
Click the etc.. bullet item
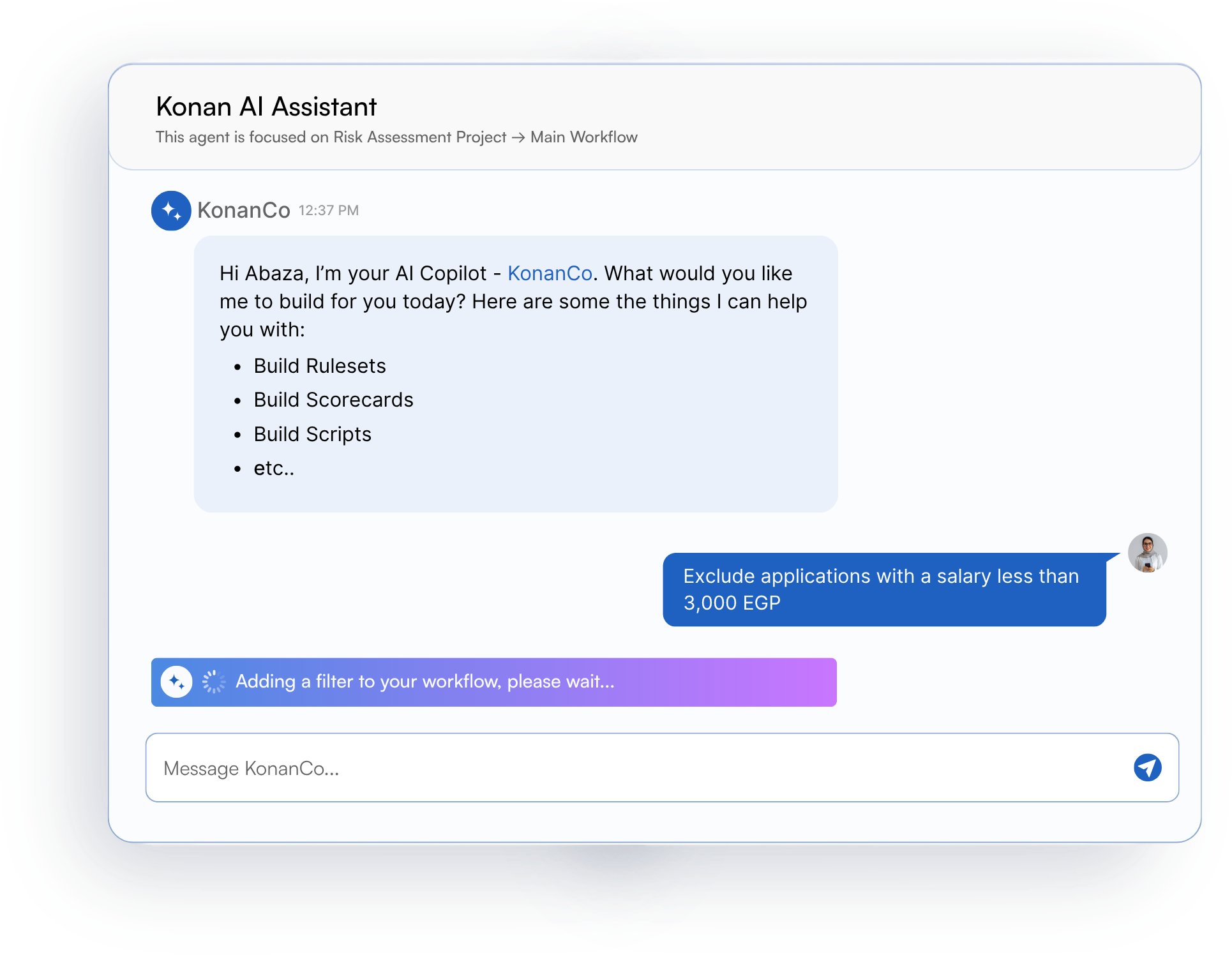coord(274,468)
